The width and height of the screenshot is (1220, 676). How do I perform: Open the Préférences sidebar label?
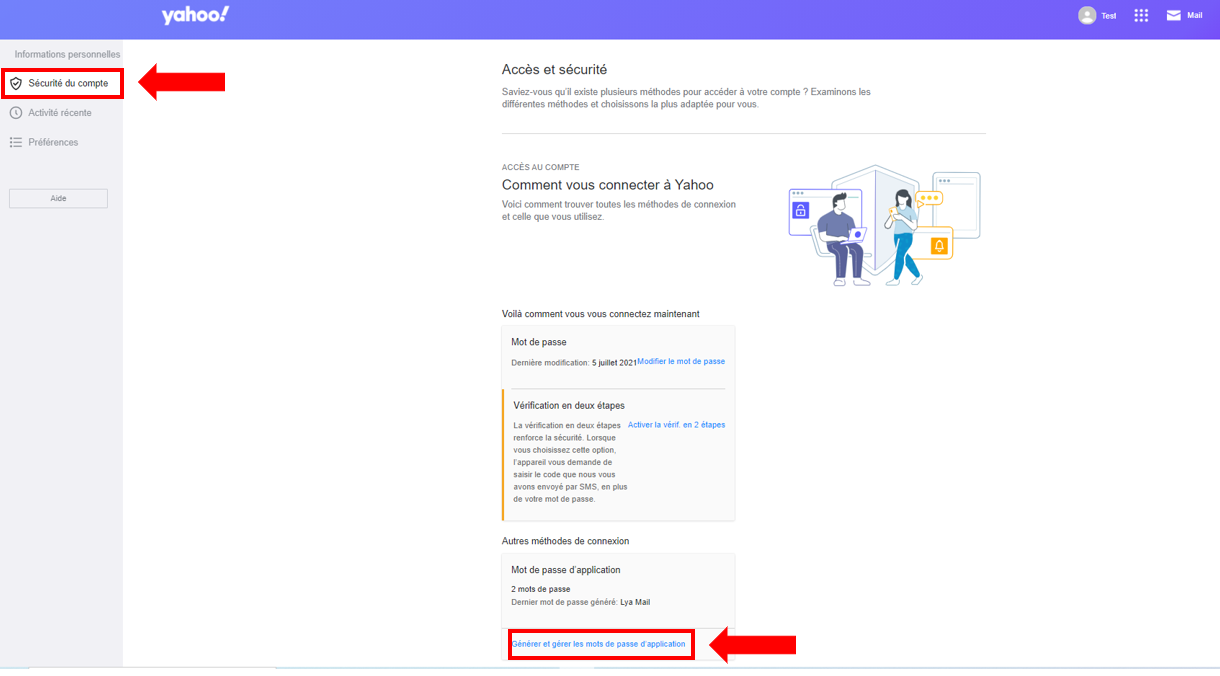[53, 143]
